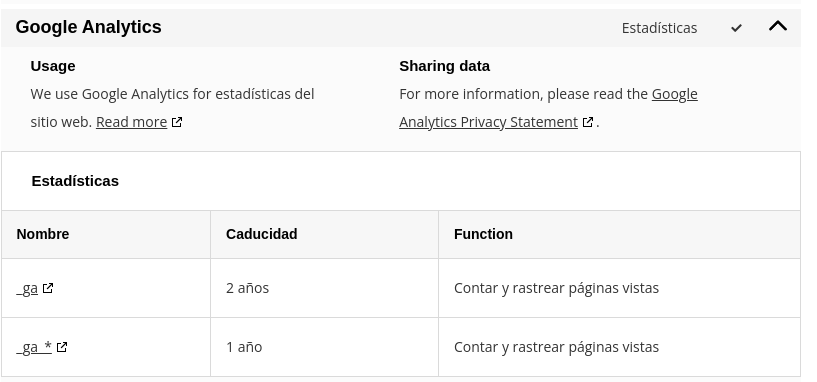Image resolution: width=817 pixels, height=382 pixels.
Task: Click the checkmark icon beside Estadísticas
Action: click(736, 28)
